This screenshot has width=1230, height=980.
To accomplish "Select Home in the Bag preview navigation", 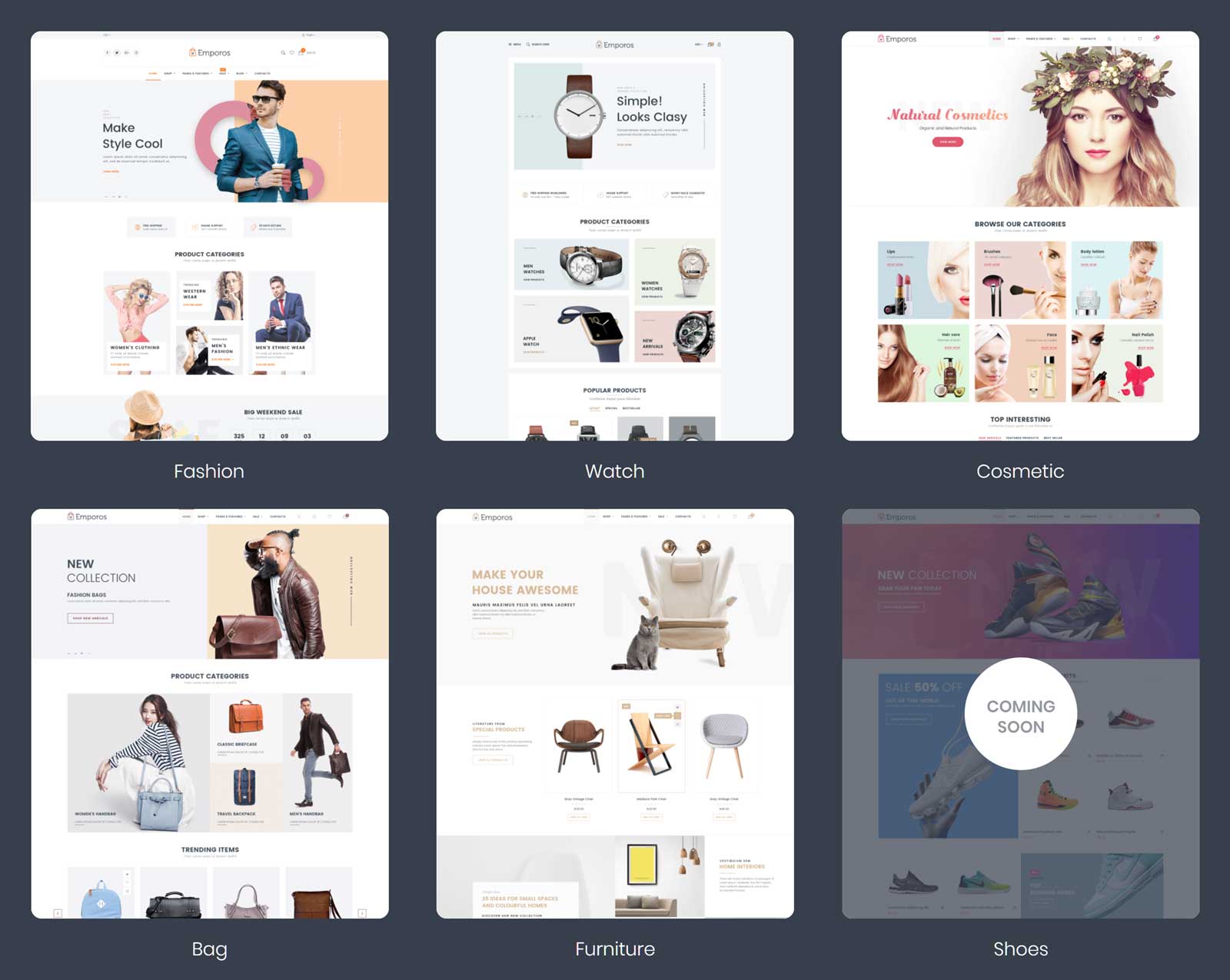I will pyautogui.click(x=186, y=517).
